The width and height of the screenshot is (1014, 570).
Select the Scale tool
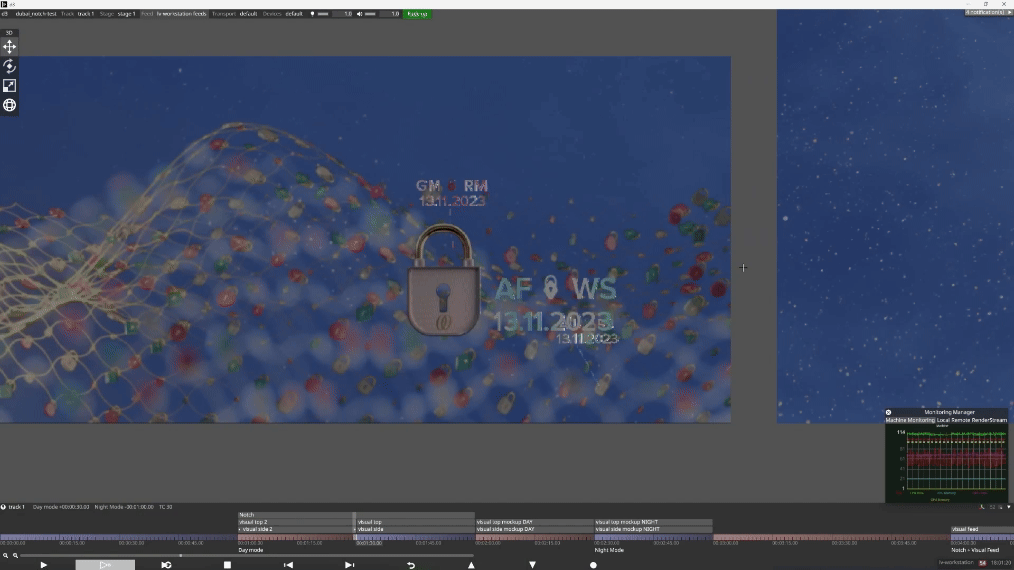tap(9, 85)
